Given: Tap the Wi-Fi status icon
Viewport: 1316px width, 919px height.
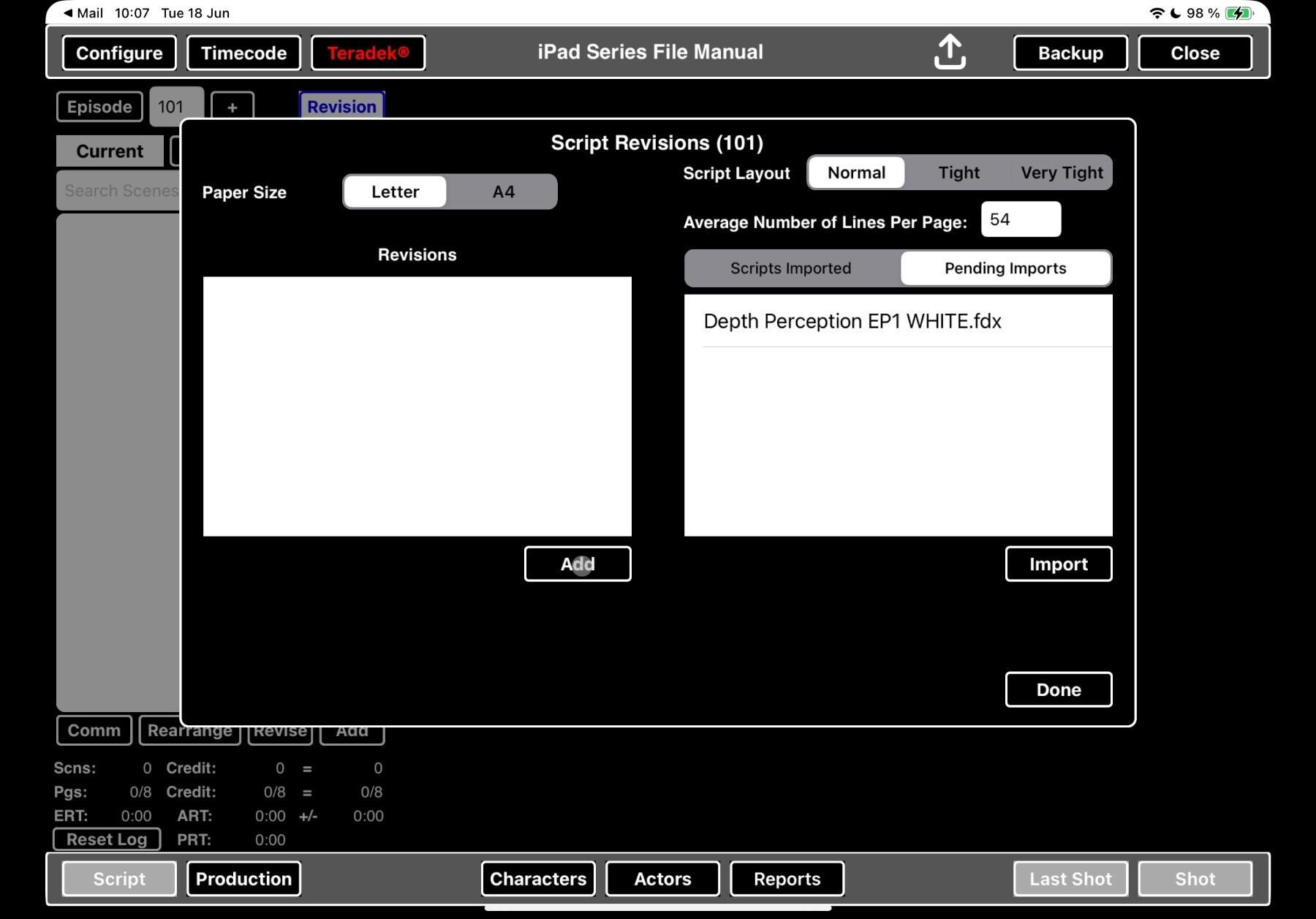Looking at the screenshot, I should coord(1157,13).
